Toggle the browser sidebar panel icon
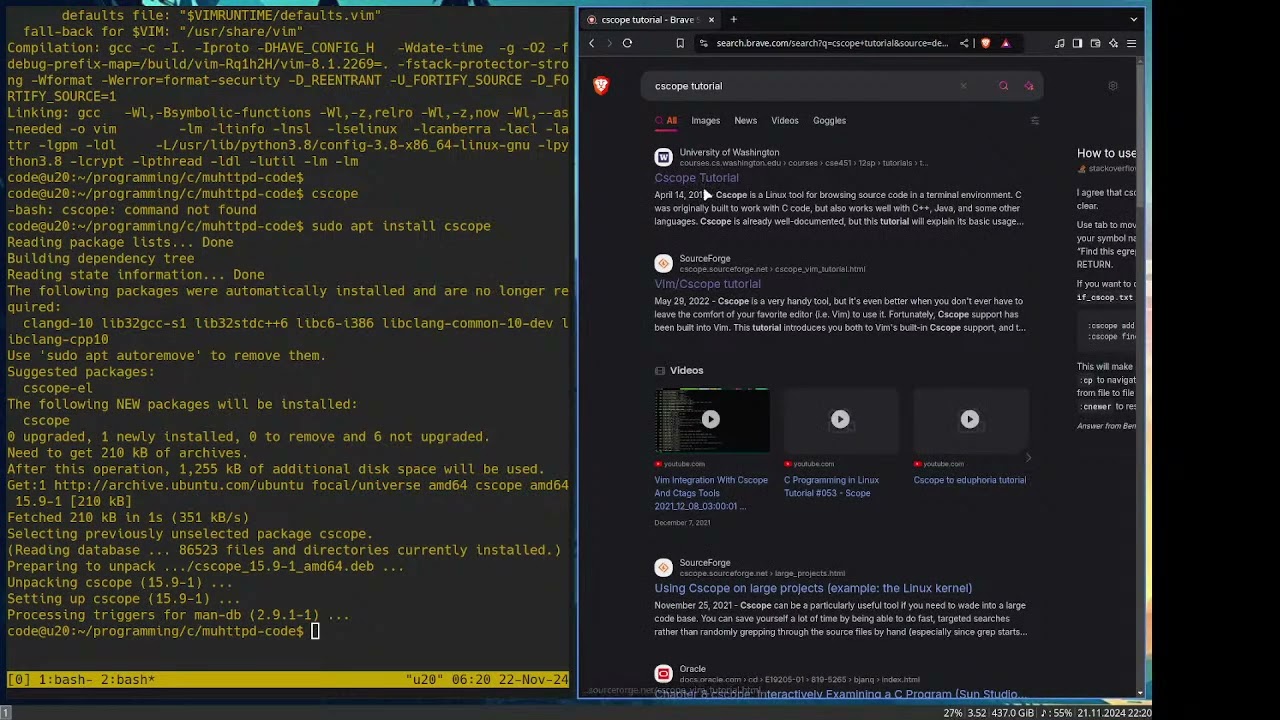The image size is (1280, 720). (1077, 43)
